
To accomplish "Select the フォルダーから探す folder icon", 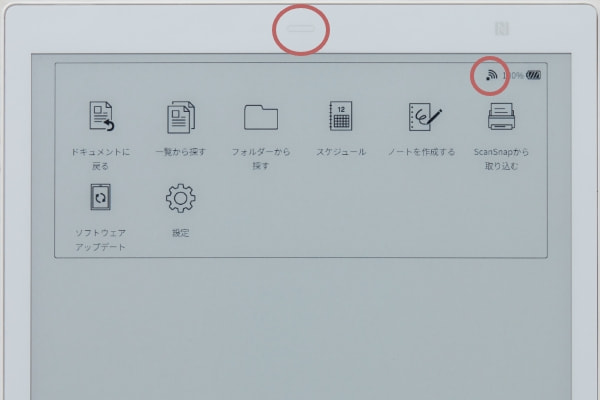I will (261, 117).
